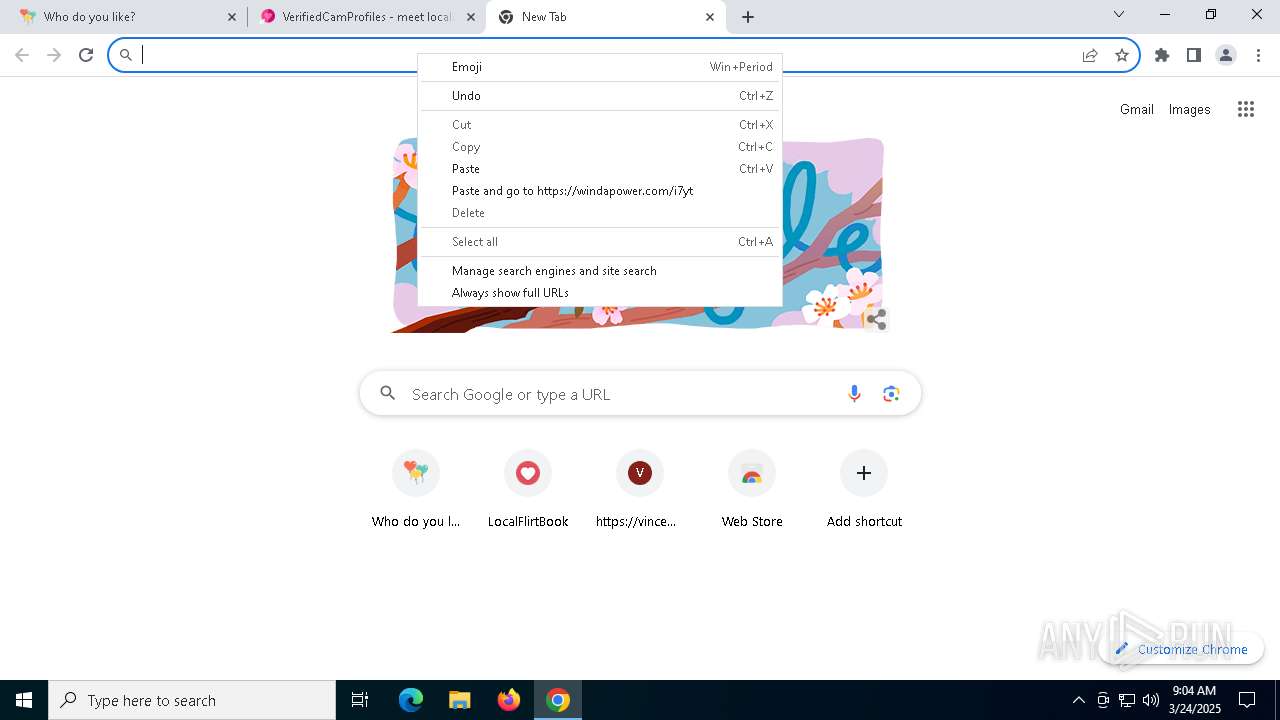The width and height of the screenshot is (1280, 720).
Task: Open the Extensions puzzle icon
Action: click(1162, 55)
